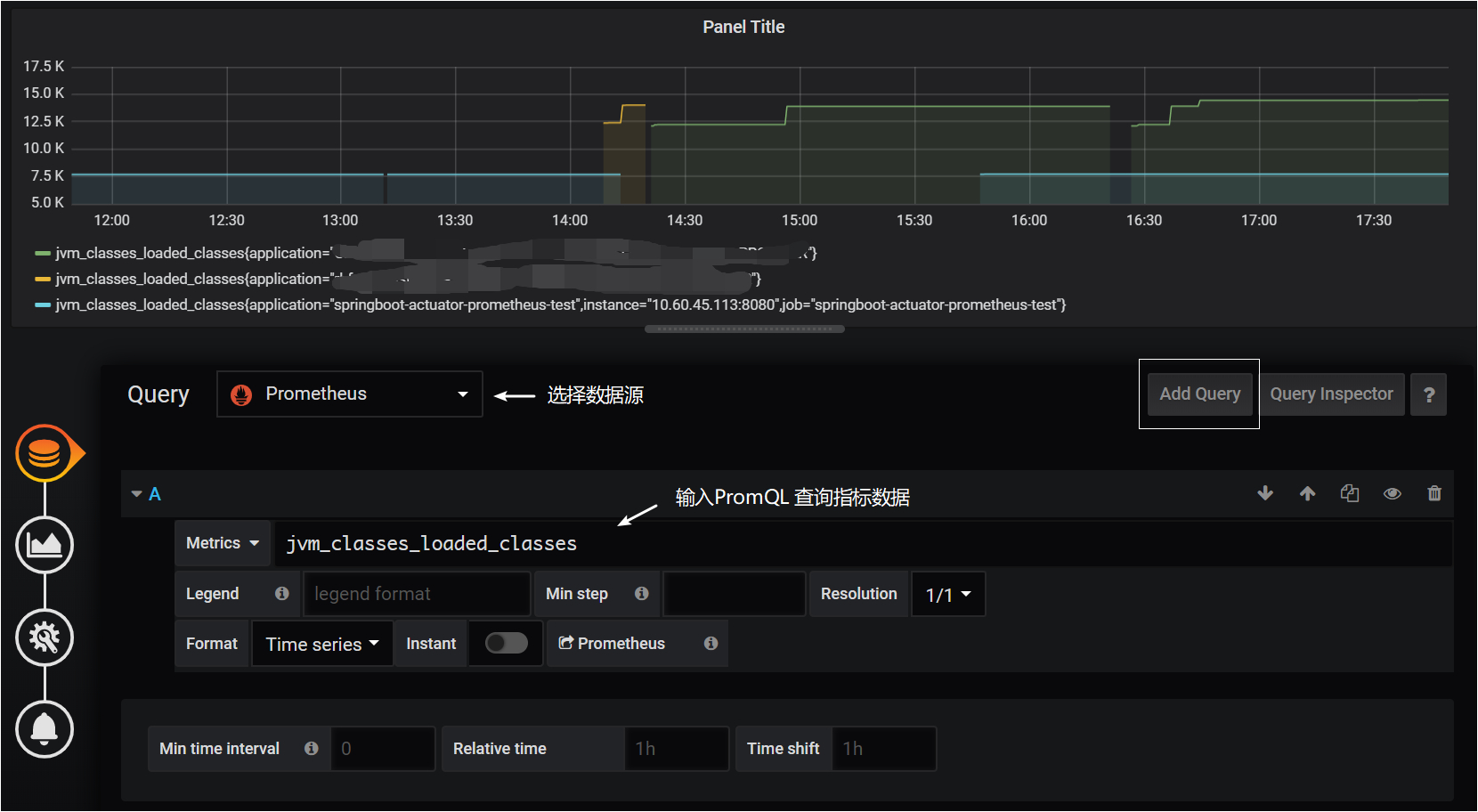1478x812 pixels.
Task: Open the Metrics dropdown
Action: point(223,543)
